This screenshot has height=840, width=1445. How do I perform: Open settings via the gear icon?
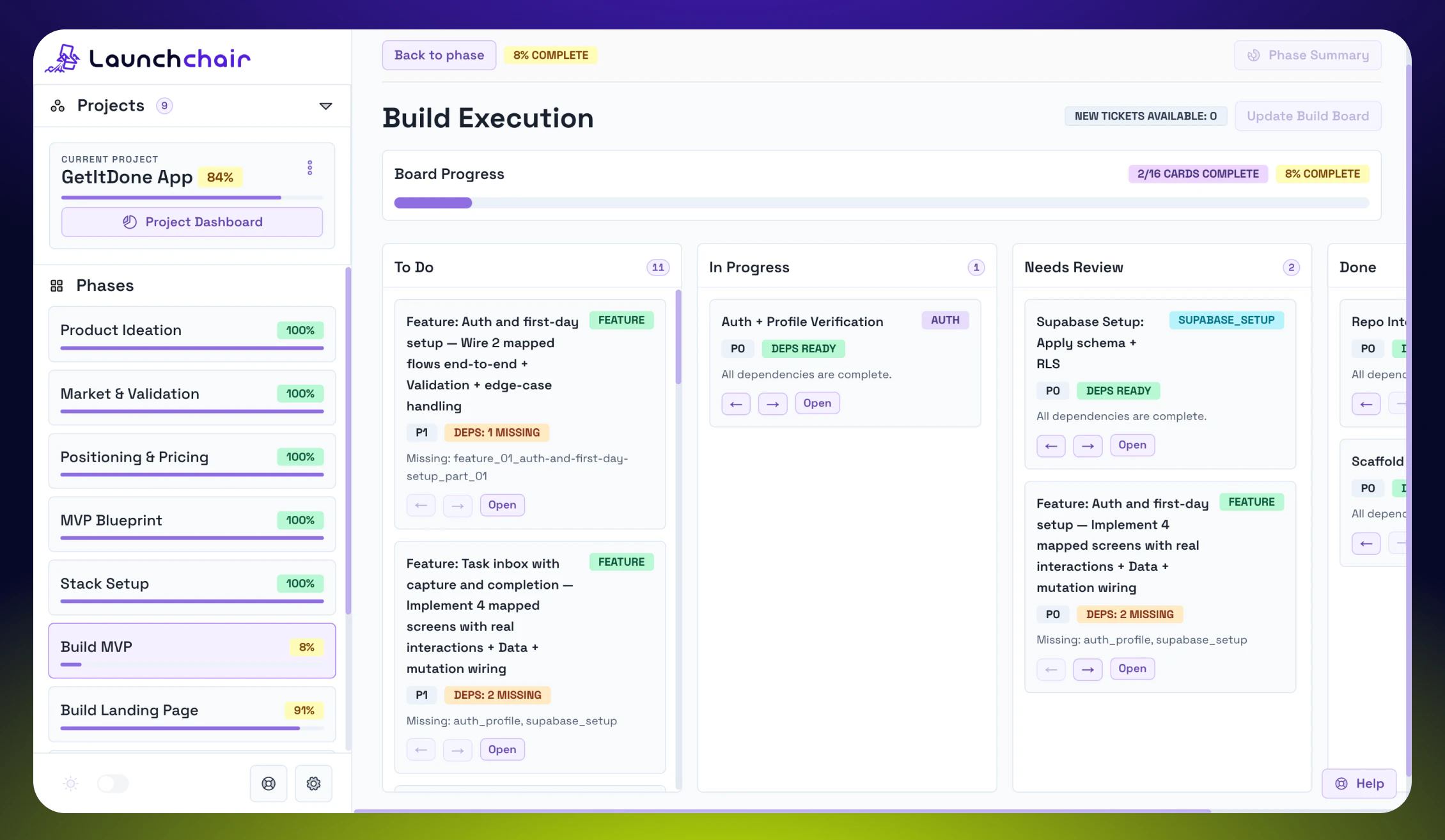coord(313,783)
